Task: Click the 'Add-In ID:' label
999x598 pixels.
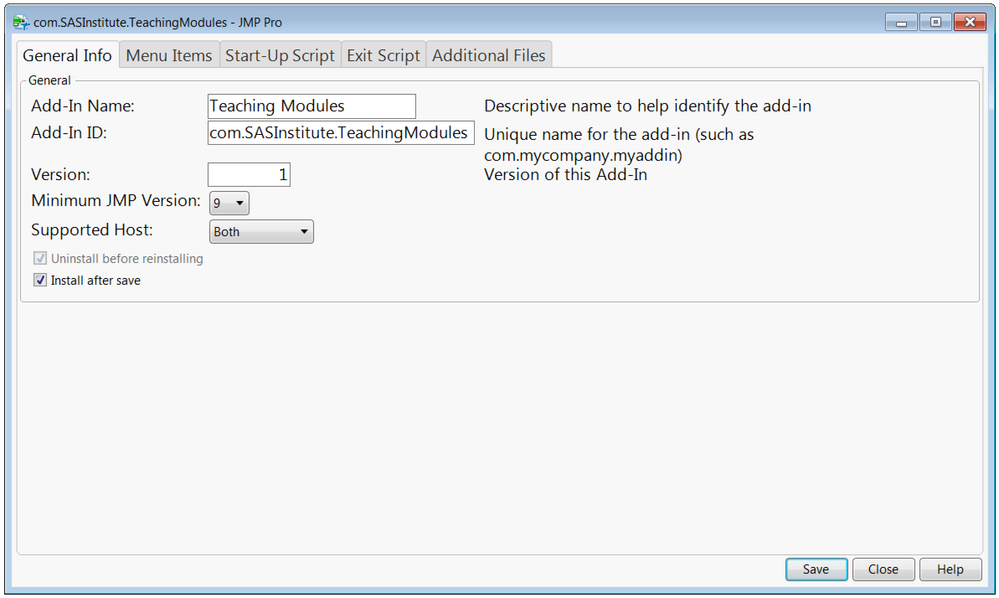Action: point(69,132)
